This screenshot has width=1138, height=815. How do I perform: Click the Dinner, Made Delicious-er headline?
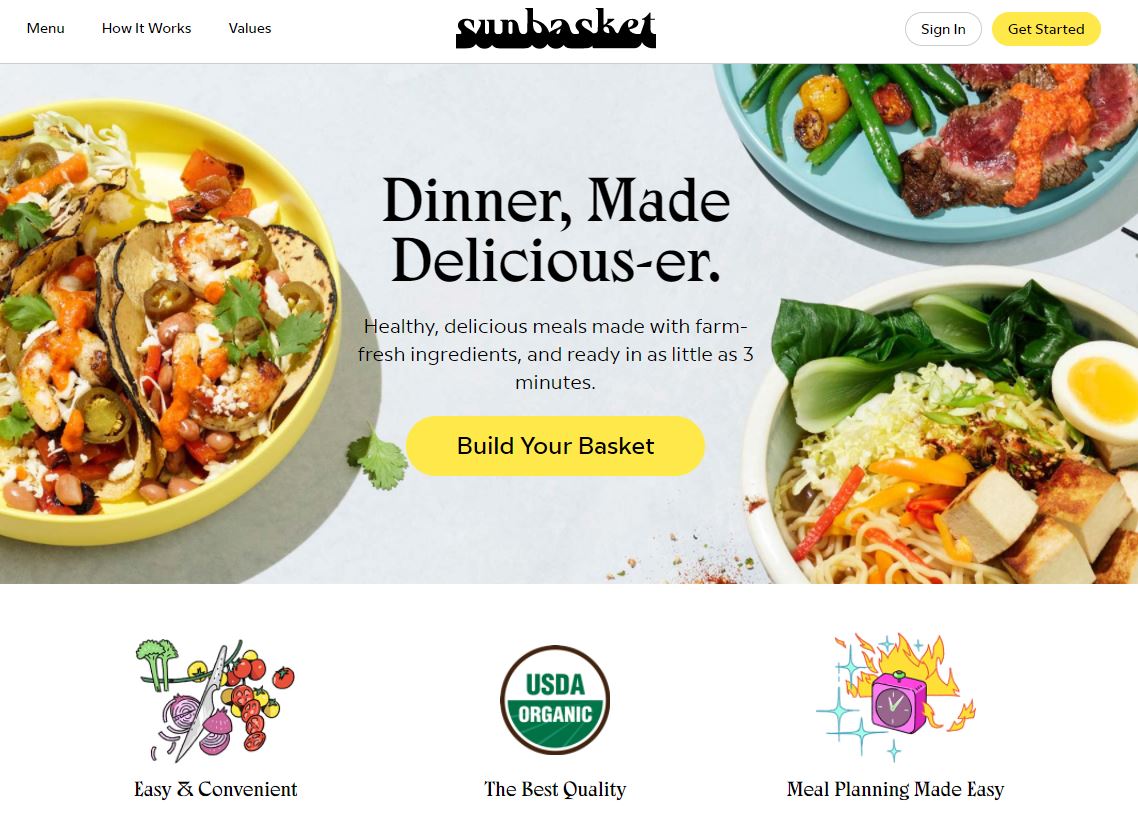point(555,230)
